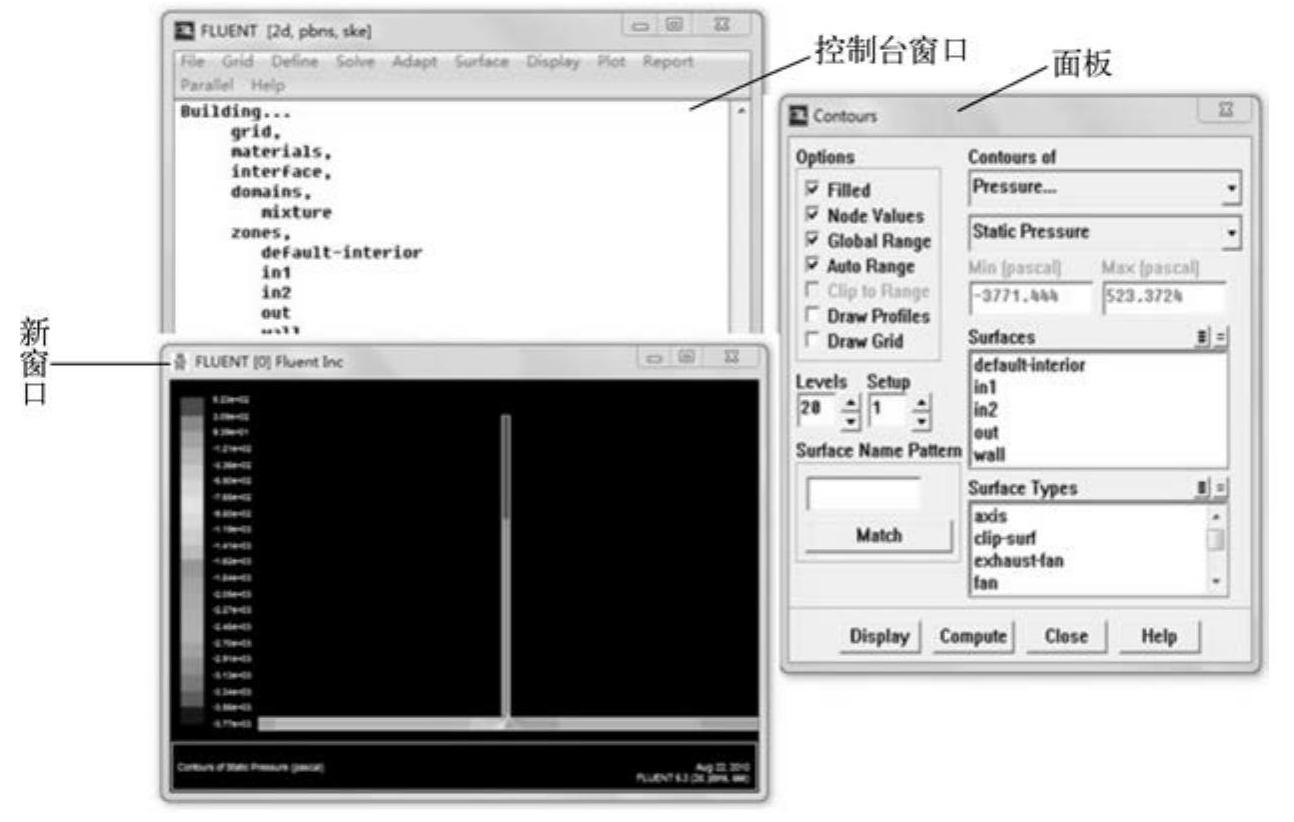The height and width of the screenshot is (822, 1294).
Task: Toggle the Clip to Range checkbox
Action: click(811, 292)
